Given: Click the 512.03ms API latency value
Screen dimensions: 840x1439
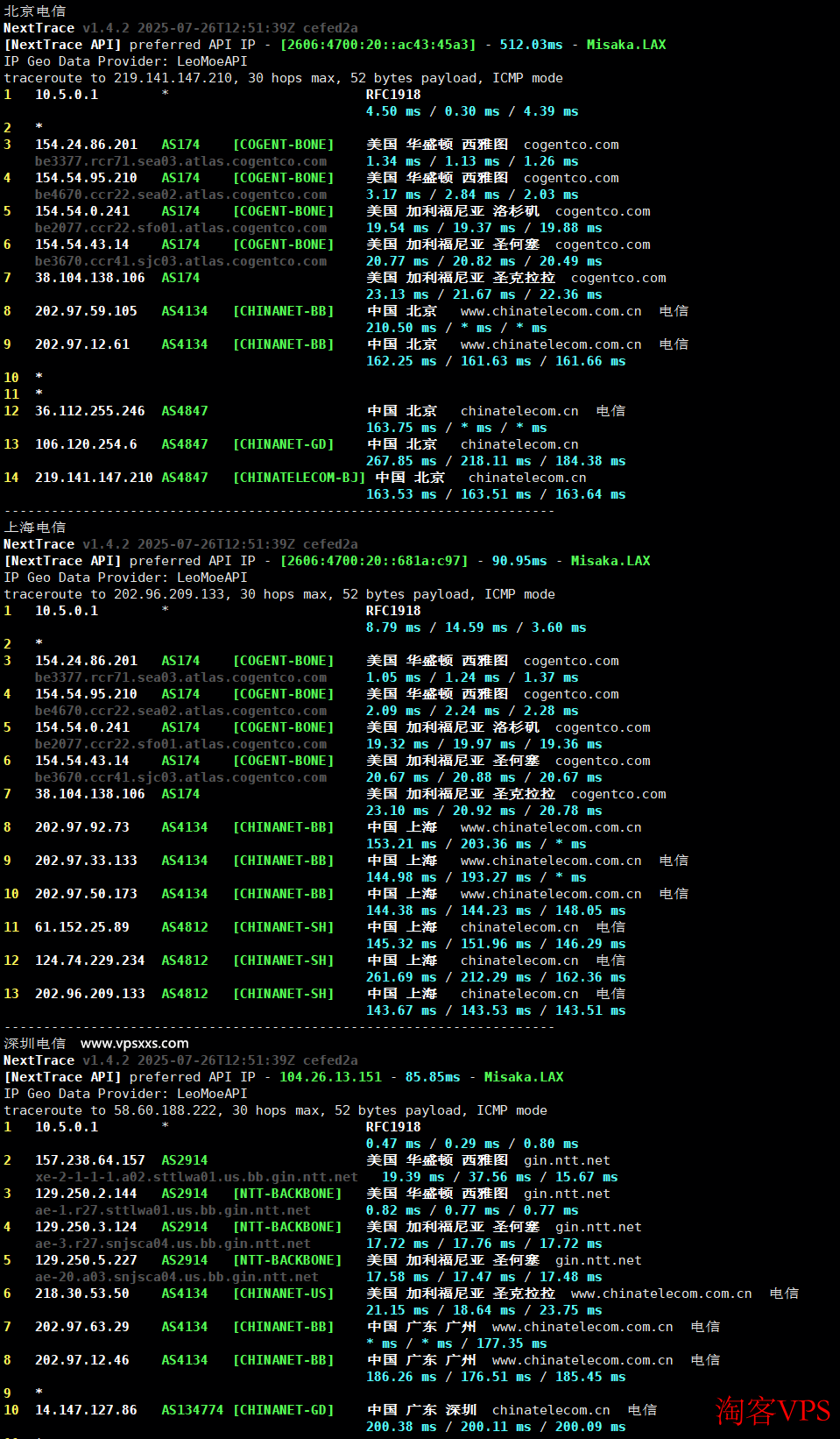Looking at the screenshot, I should (531, 45).
